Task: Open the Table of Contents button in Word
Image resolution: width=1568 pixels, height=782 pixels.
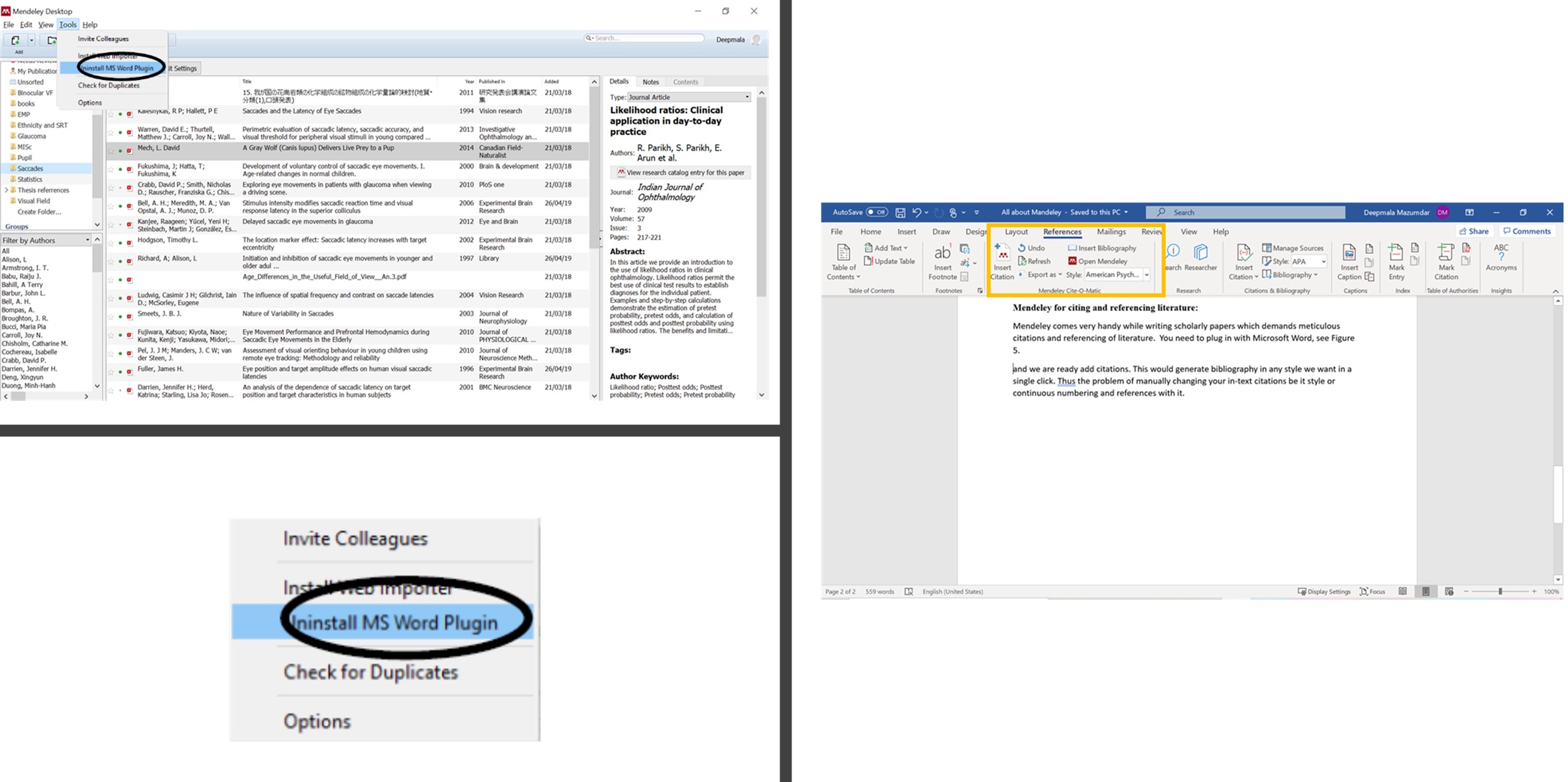Action: tap(843, 262)
